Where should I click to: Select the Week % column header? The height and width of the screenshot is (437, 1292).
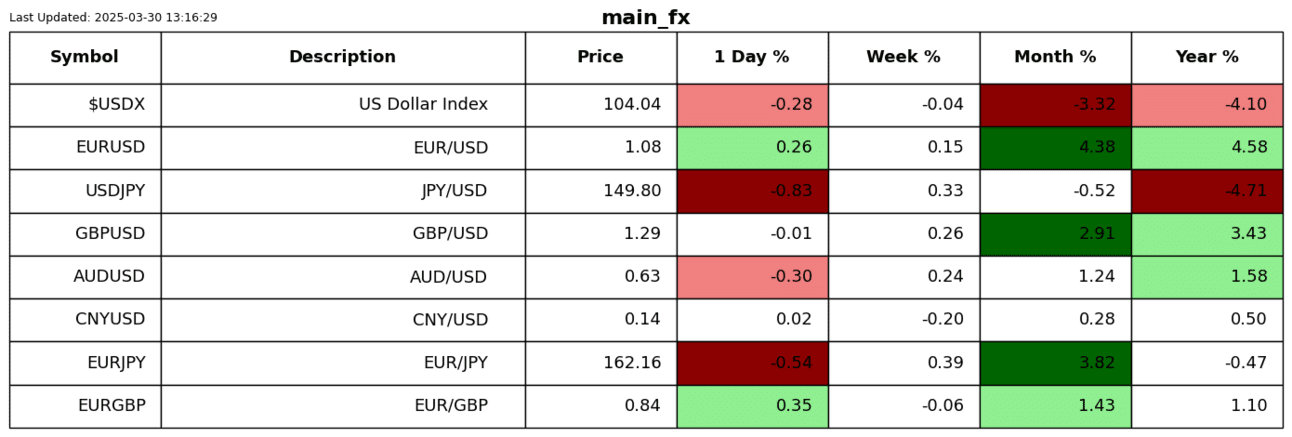[x=903, y=57]
